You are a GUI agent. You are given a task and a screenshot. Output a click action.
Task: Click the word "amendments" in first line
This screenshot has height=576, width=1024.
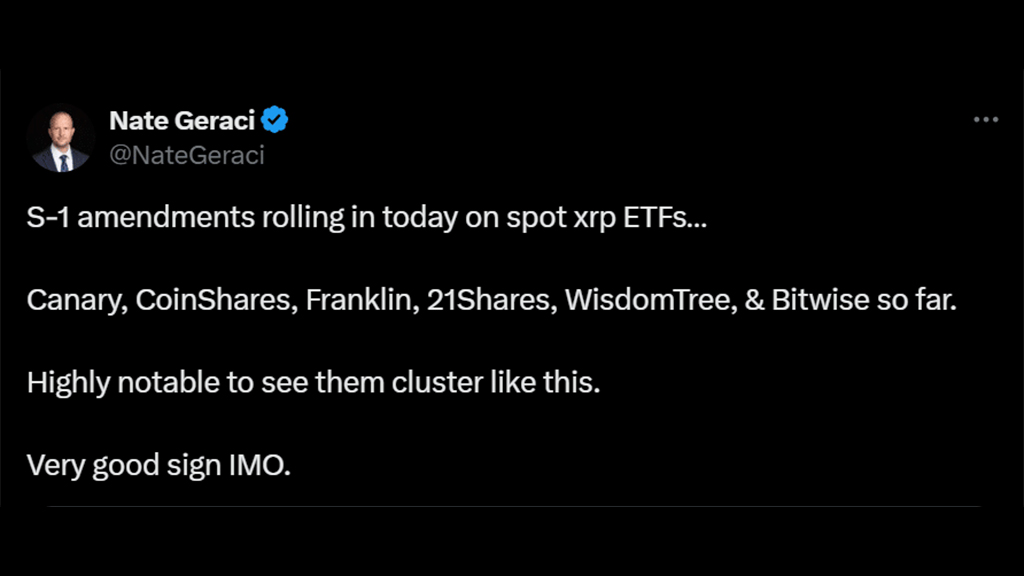(166, 217)
